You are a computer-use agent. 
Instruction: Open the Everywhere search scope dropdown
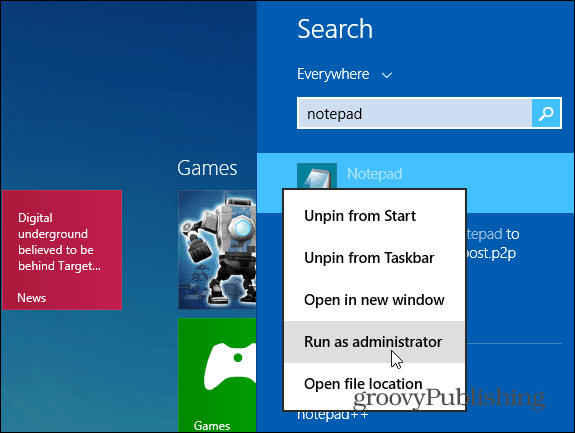[344, 74]
